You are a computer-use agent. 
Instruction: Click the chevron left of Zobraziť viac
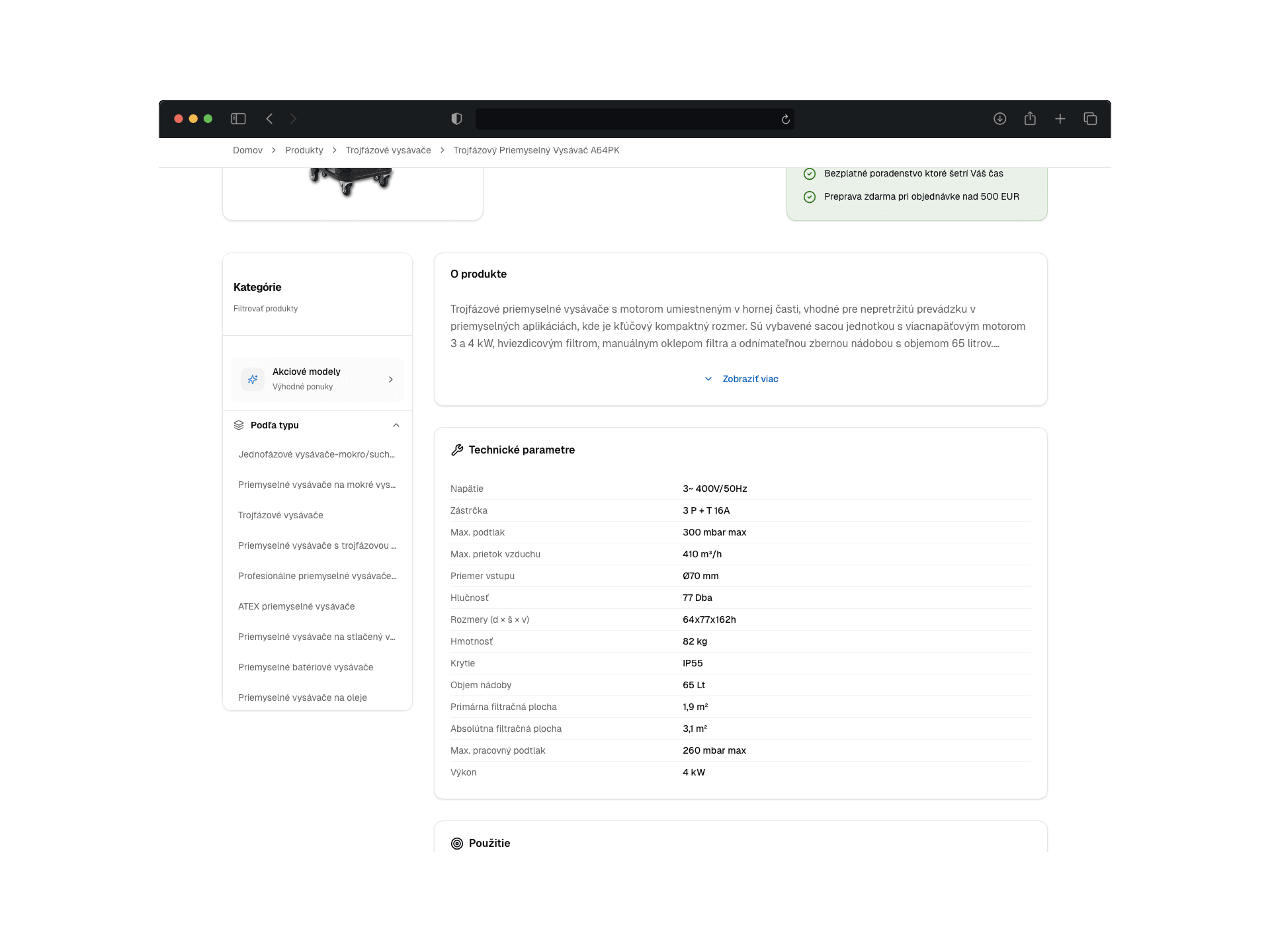pyautogui.click(x=708, y=379)
